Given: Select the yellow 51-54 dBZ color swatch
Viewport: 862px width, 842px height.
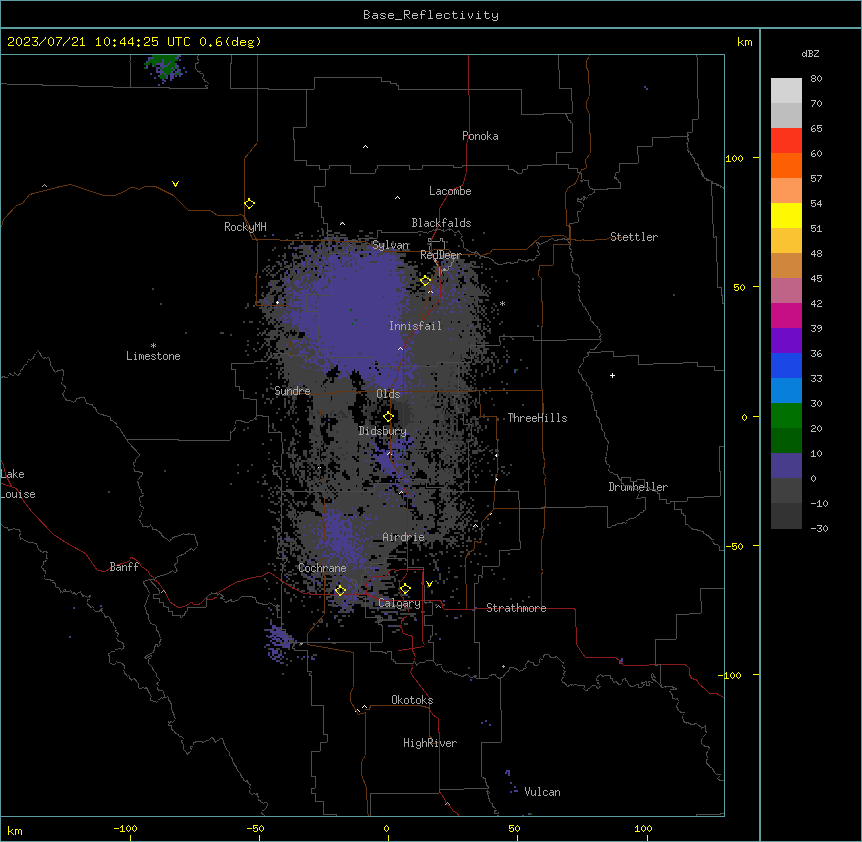Looking at the screenshot, I should point(786,215).
